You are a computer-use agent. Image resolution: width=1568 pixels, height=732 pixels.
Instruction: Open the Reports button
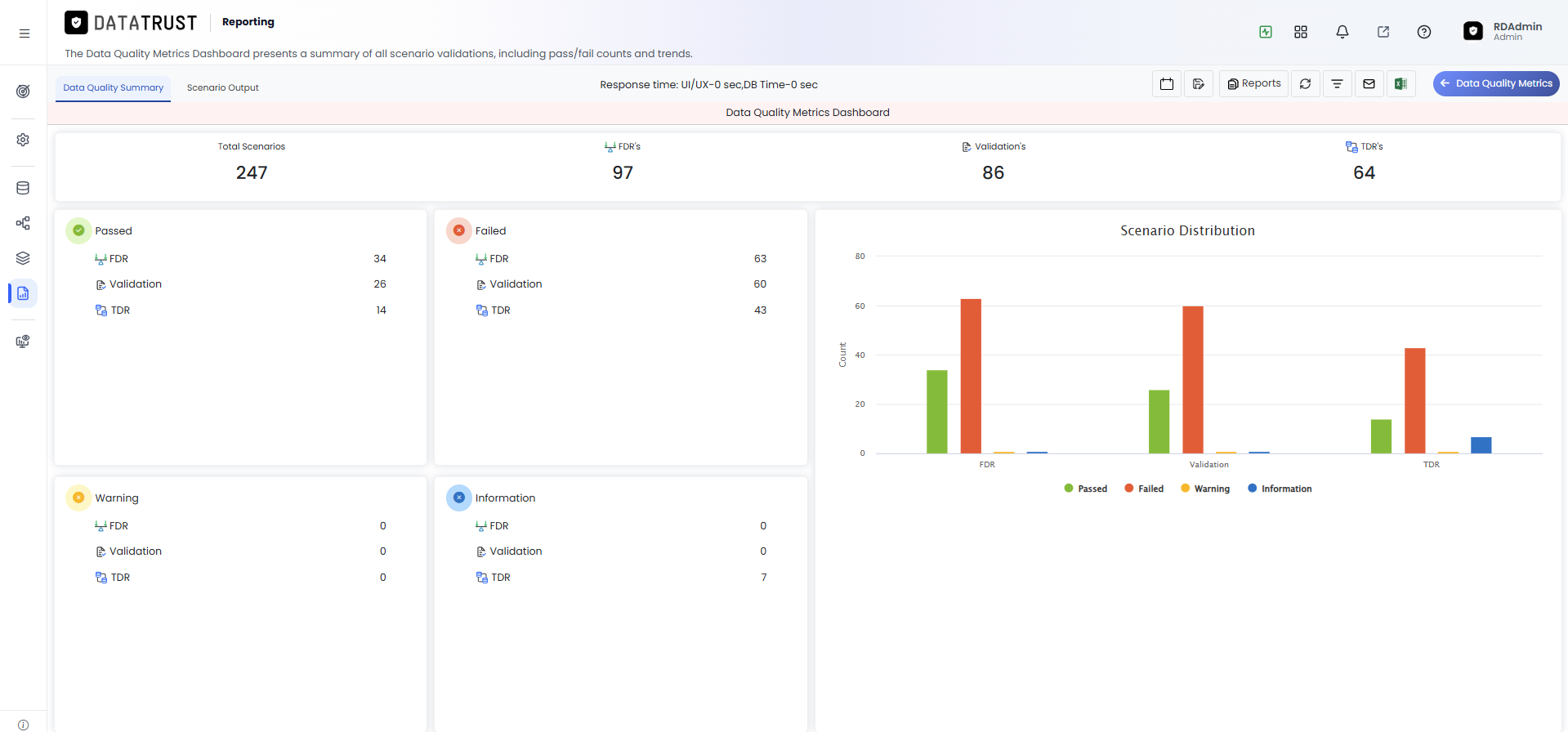click(x=1253, y=83)
